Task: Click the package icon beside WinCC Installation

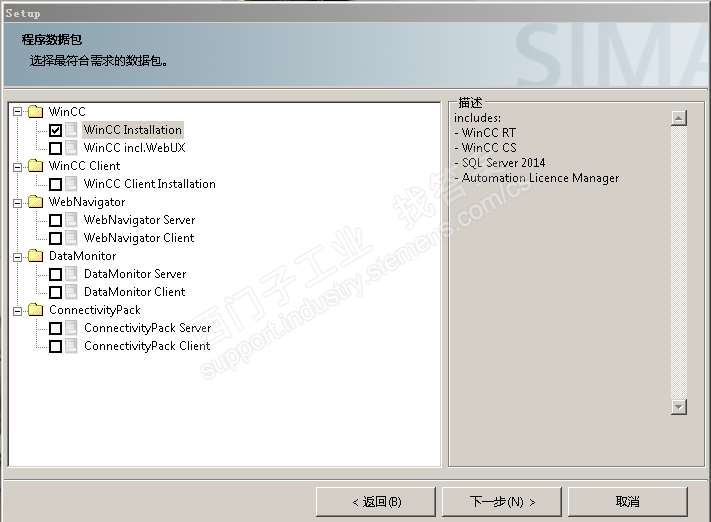Action: point(71,130)
